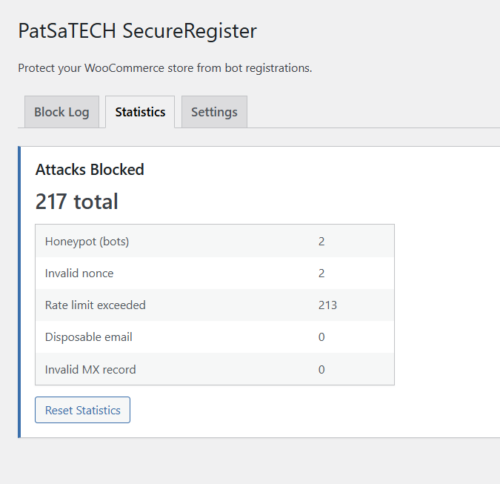Click the "Protect your WooCommerce store" description text

coord(165,68)
